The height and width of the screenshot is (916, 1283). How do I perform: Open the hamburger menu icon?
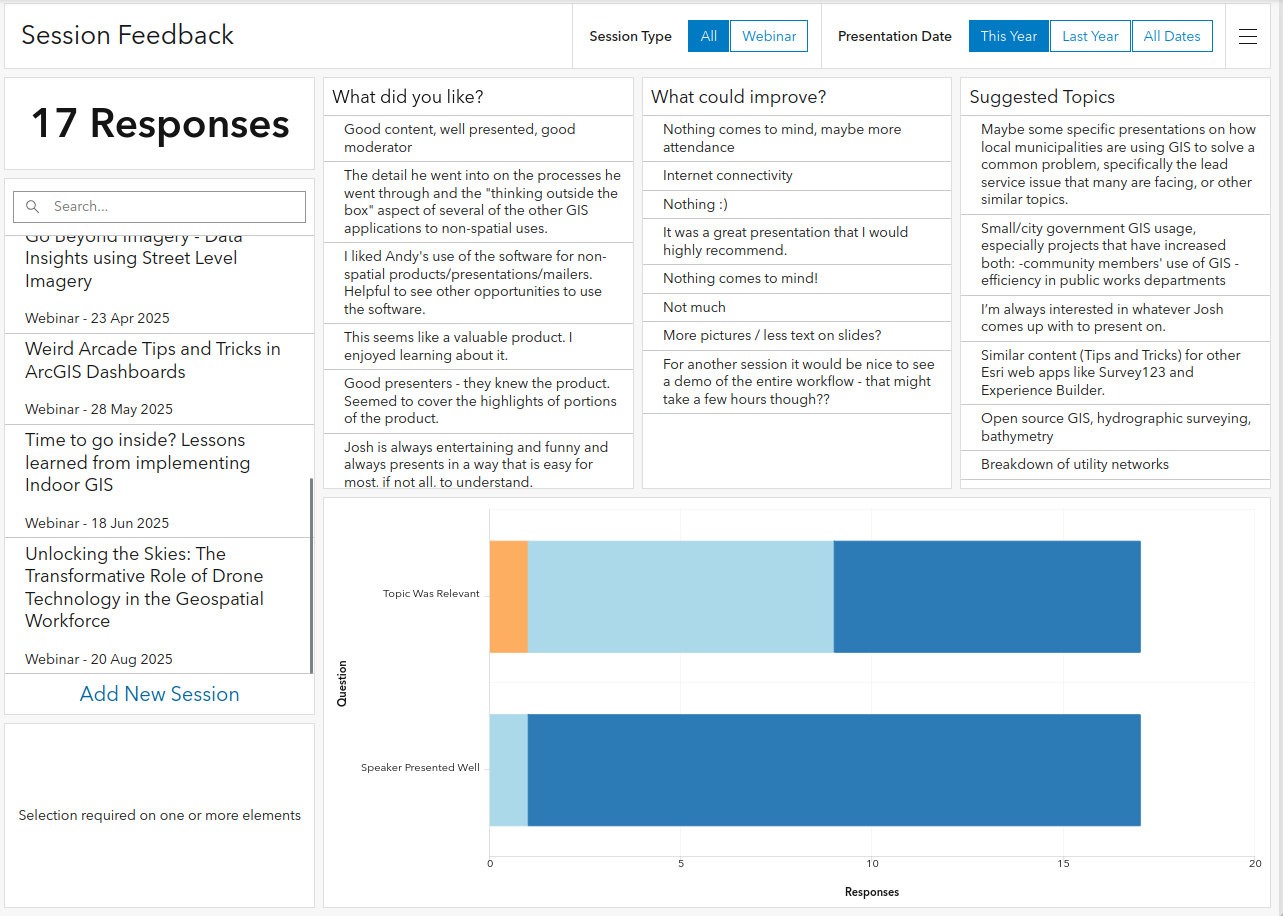pyautogui.click(x=1247, y=36)
